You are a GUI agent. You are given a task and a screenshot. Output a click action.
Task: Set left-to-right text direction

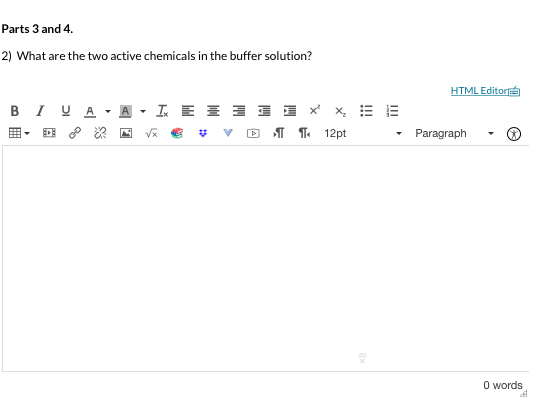[x=278, y=133]
